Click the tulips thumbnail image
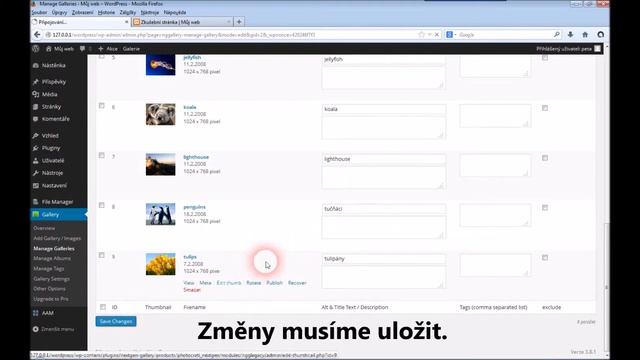Image resolution: width=640 pixels, height=360 pixels. click(160, 264)
